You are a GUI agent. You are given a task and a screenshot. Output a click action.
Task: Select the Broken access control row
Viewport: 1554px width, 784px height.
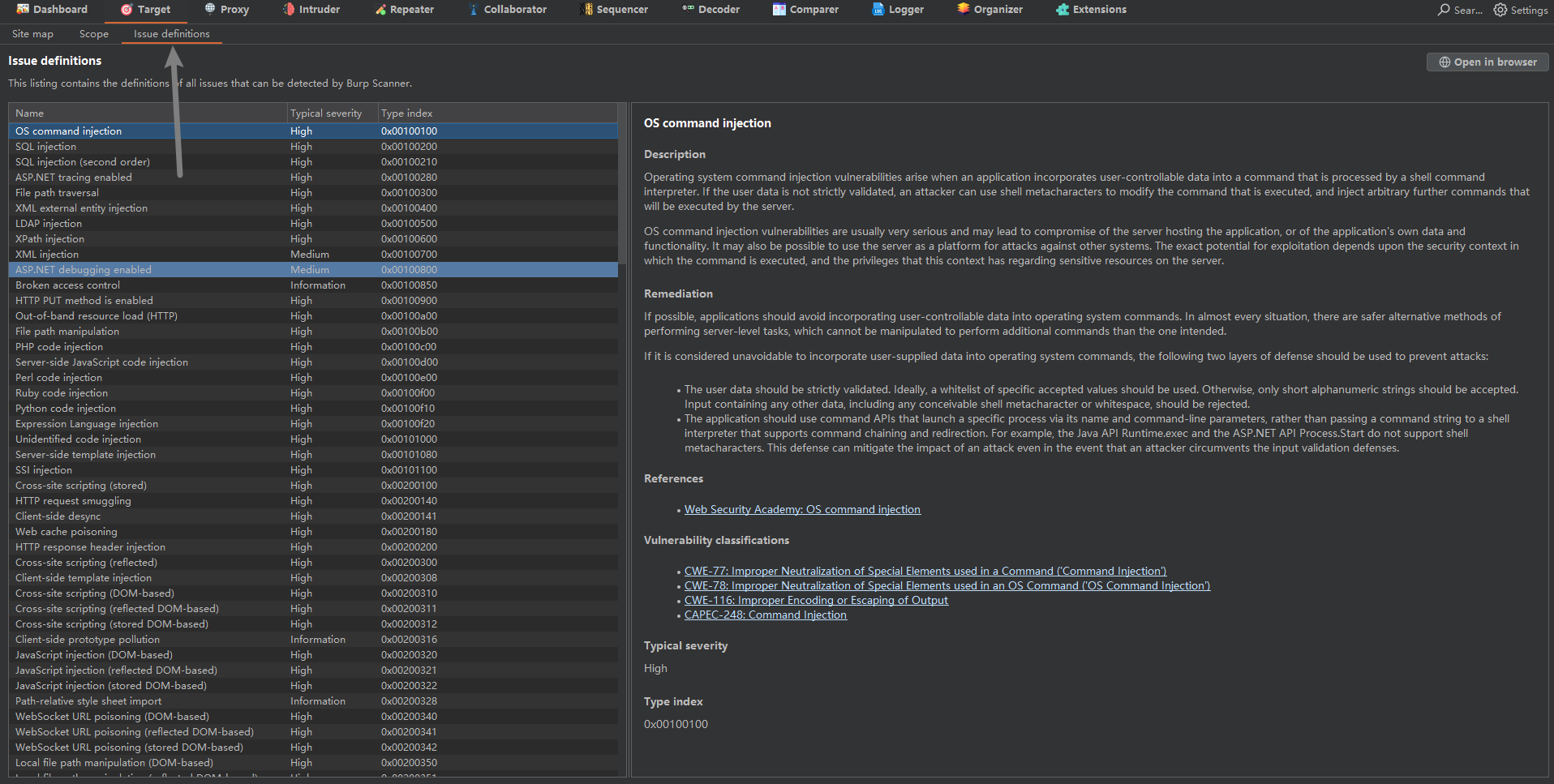pyautogui.click(x=313, y=285)
